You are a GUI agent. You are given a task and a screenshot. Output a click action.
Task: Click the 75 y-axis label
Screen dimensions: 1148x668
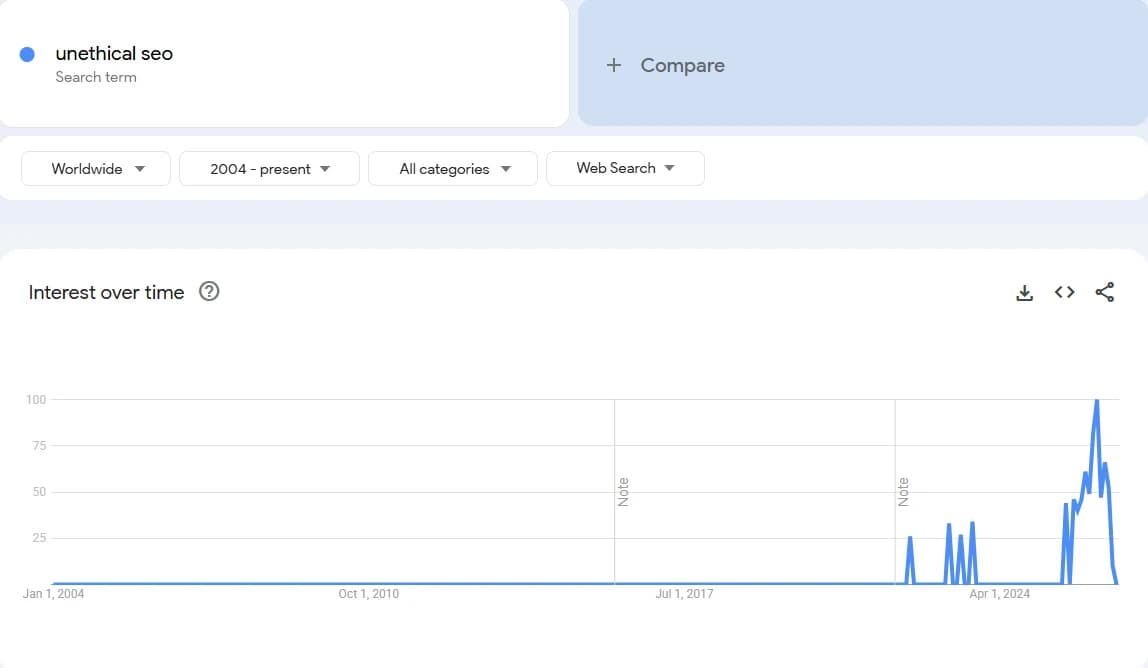click(x=40, y=445)
